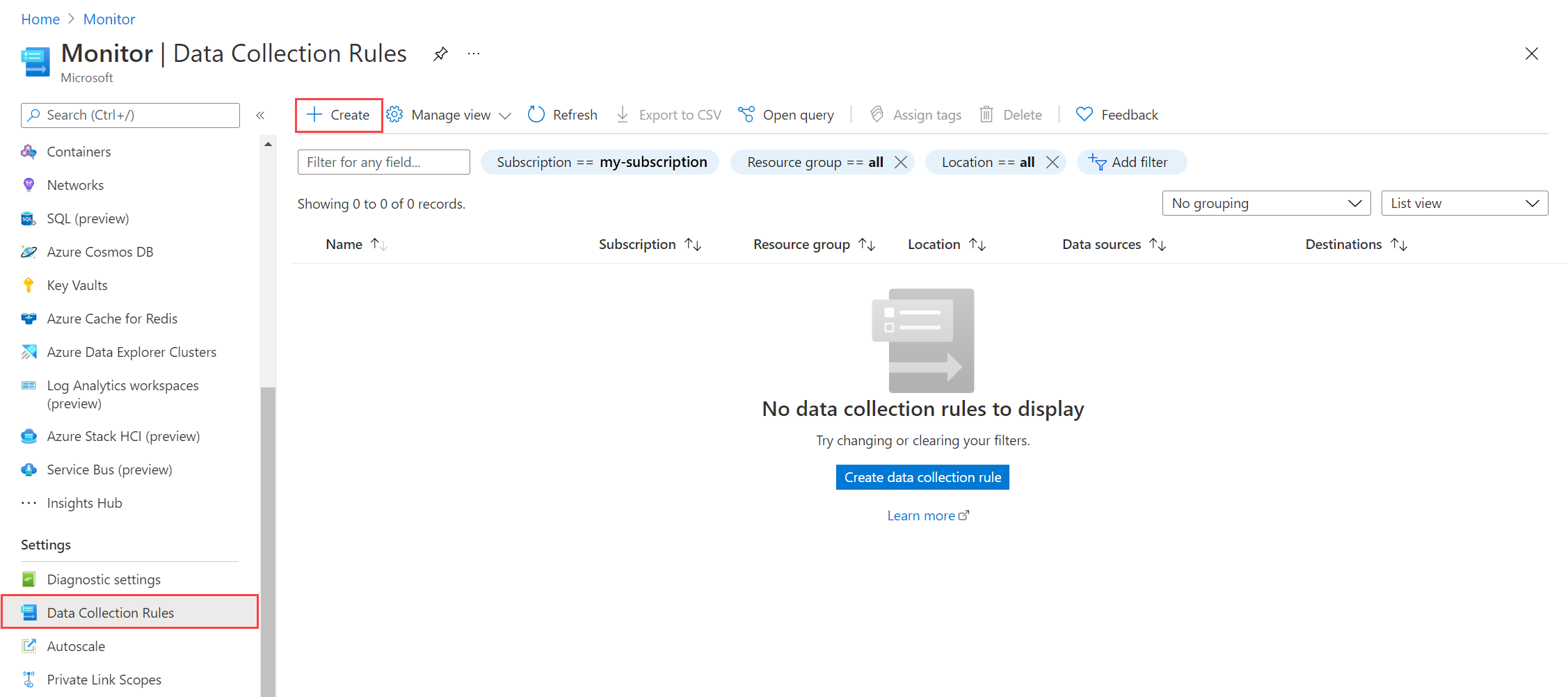Sort by Location column arrows
1568x697 pixels.
point(977,244)
